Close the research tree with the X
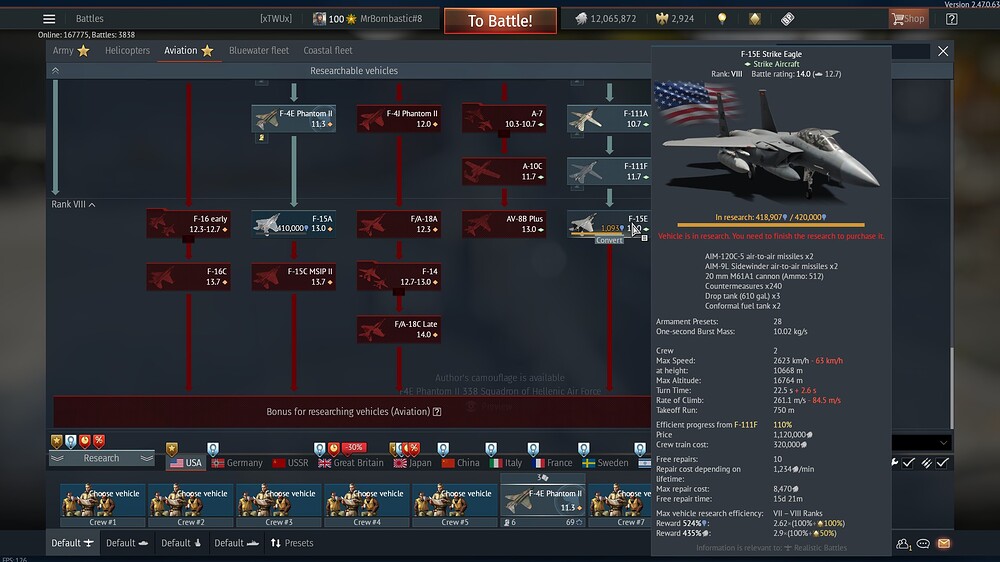 tap(943, 51)
